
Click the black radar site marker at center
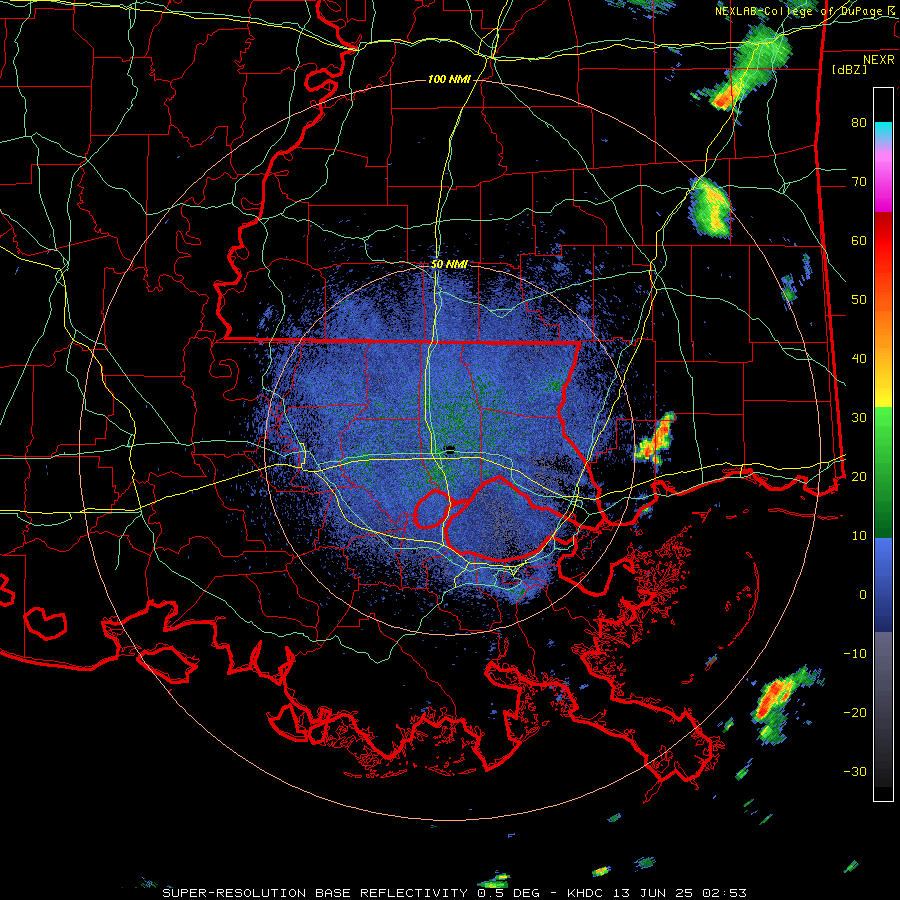(449, 449)
